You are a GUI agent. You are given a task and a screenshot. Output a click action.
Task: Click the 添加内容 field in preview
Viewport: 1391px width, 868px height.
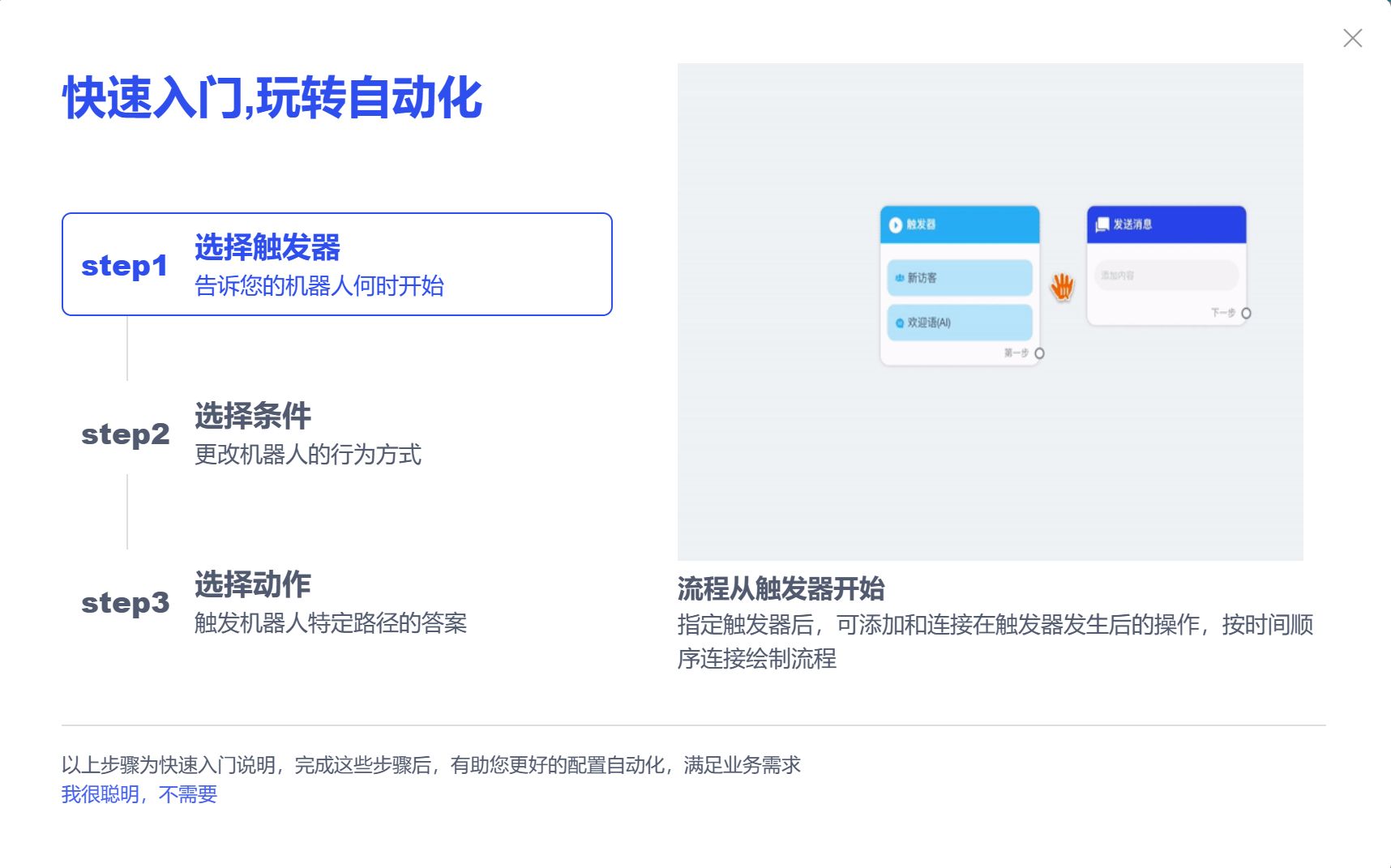click(x=1166, y=276)
